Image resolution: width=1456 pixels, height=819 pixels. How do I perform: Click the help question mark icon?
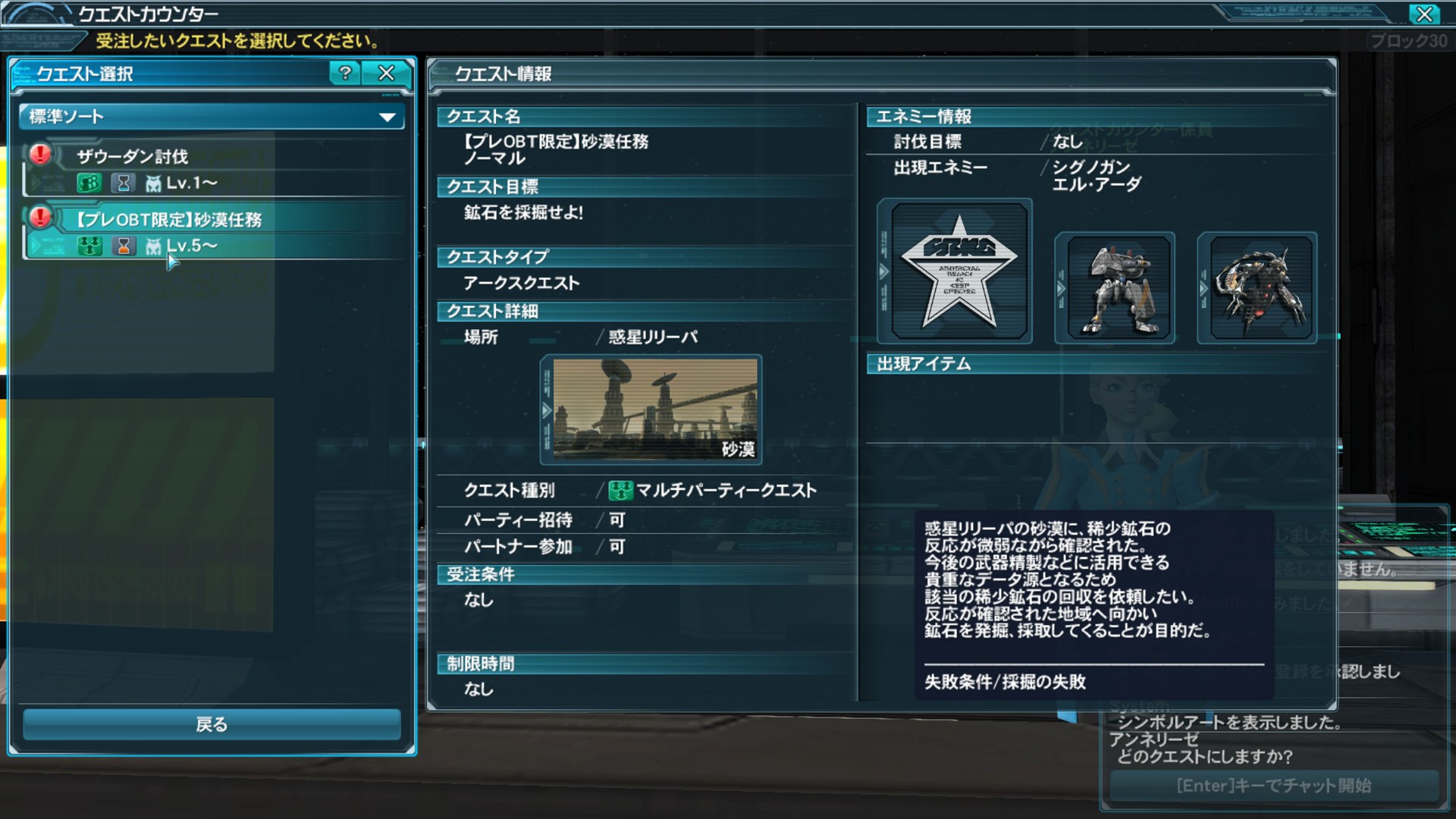tap(345, 73)
